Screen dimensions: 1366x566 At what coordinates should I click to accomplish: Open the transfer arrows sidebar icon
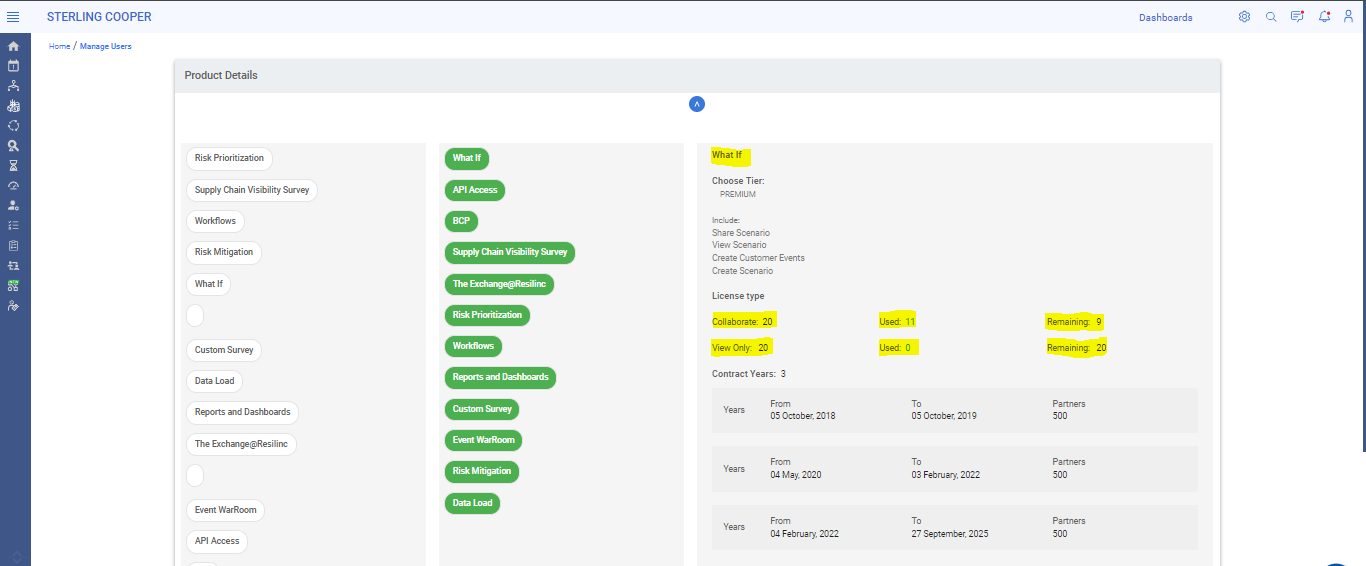click(x=13, y=265)
